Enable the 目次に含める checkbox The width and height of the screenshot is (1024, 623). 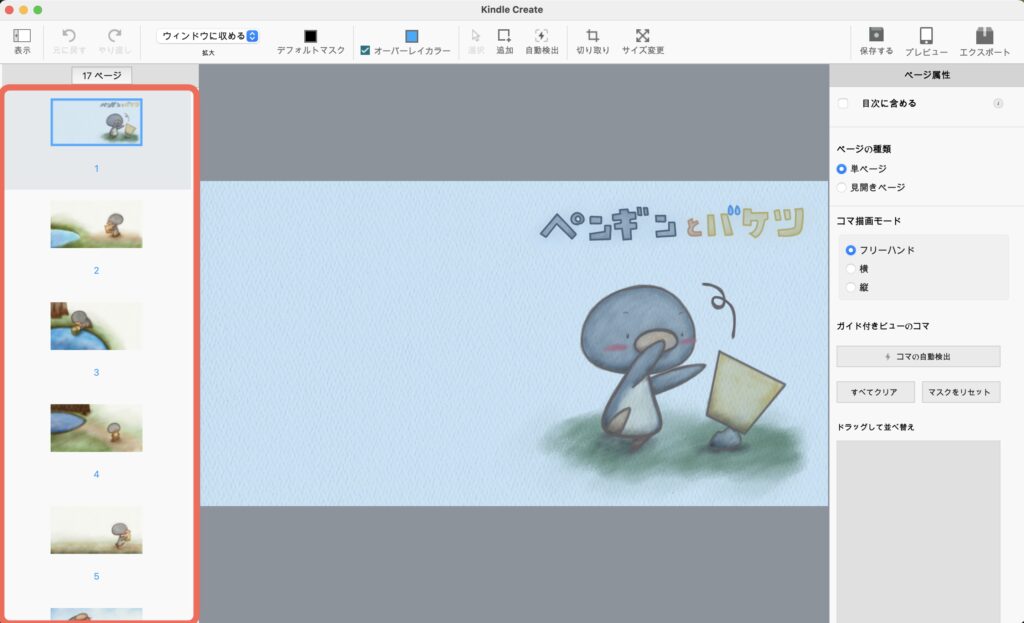click(843, 103)
